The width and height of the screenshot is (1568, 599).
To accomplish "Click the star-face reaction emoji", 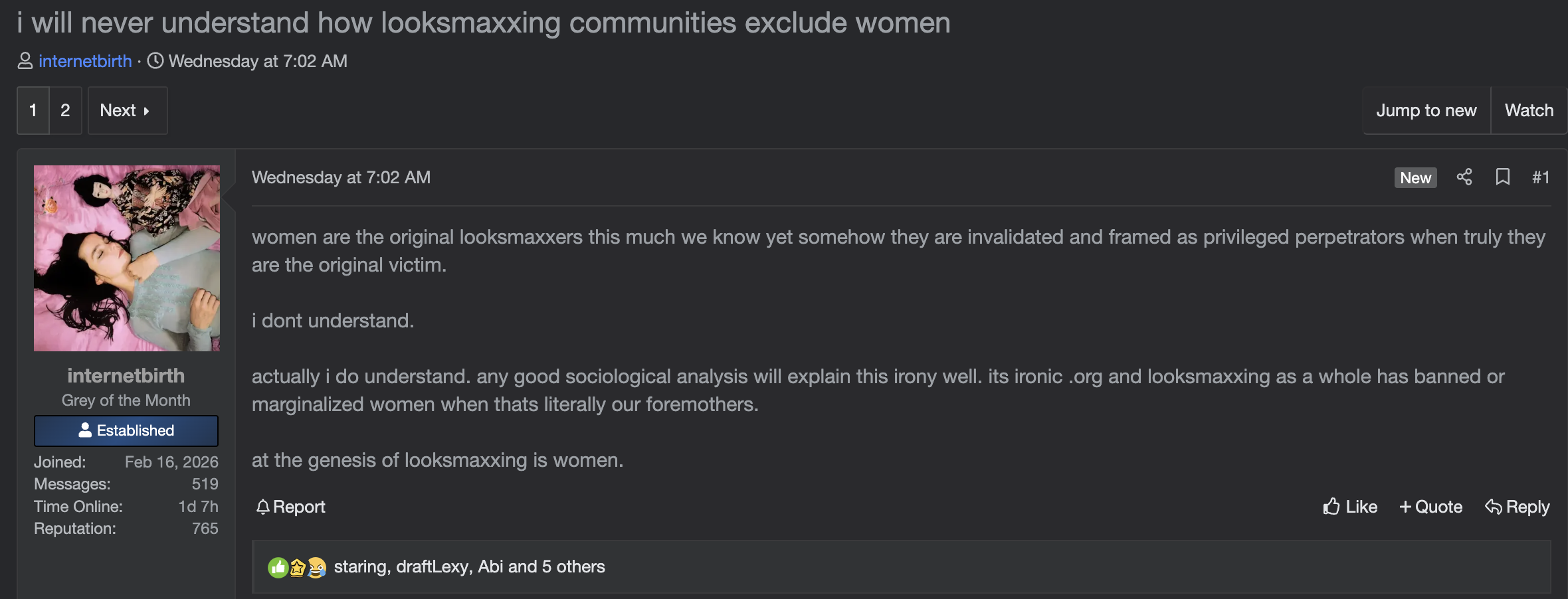I will (x=298, y=567).
